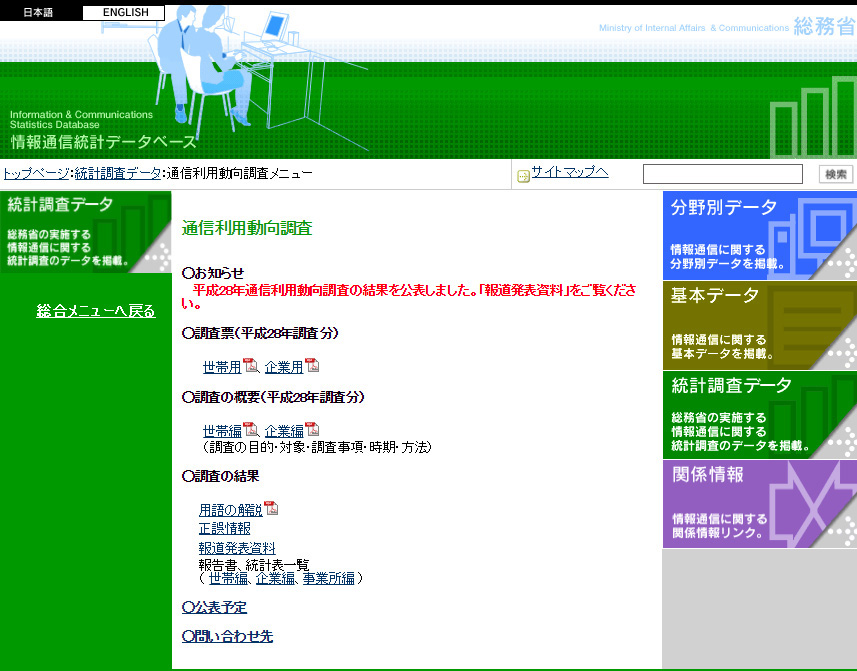This screenshot has height=671, width=857.
Task: Open the PDF icon next to 用語の解説
Action: [x=271, y=508]
